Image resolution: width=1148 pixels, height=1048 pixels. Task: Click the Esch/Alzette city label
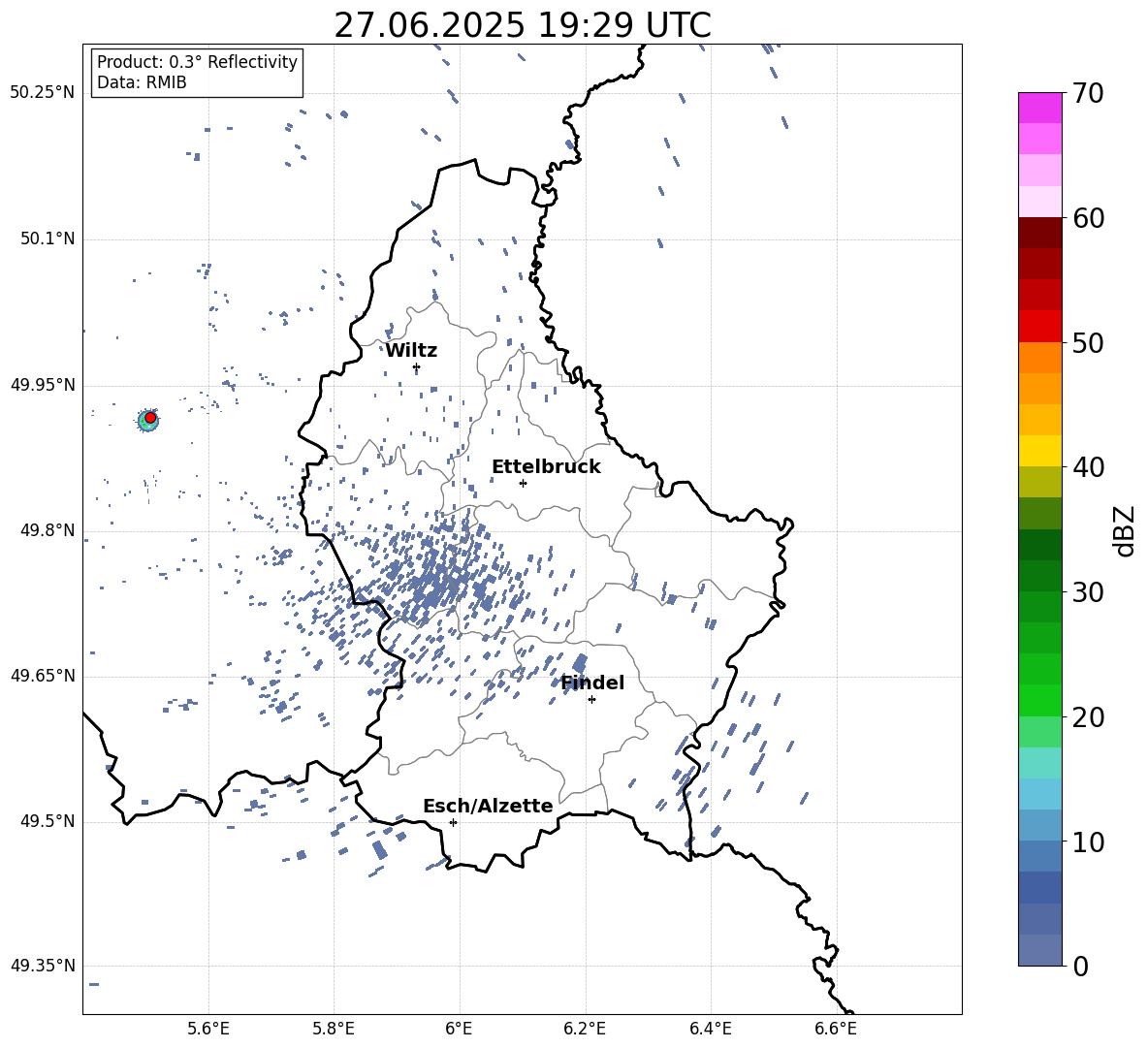point(488,806)
